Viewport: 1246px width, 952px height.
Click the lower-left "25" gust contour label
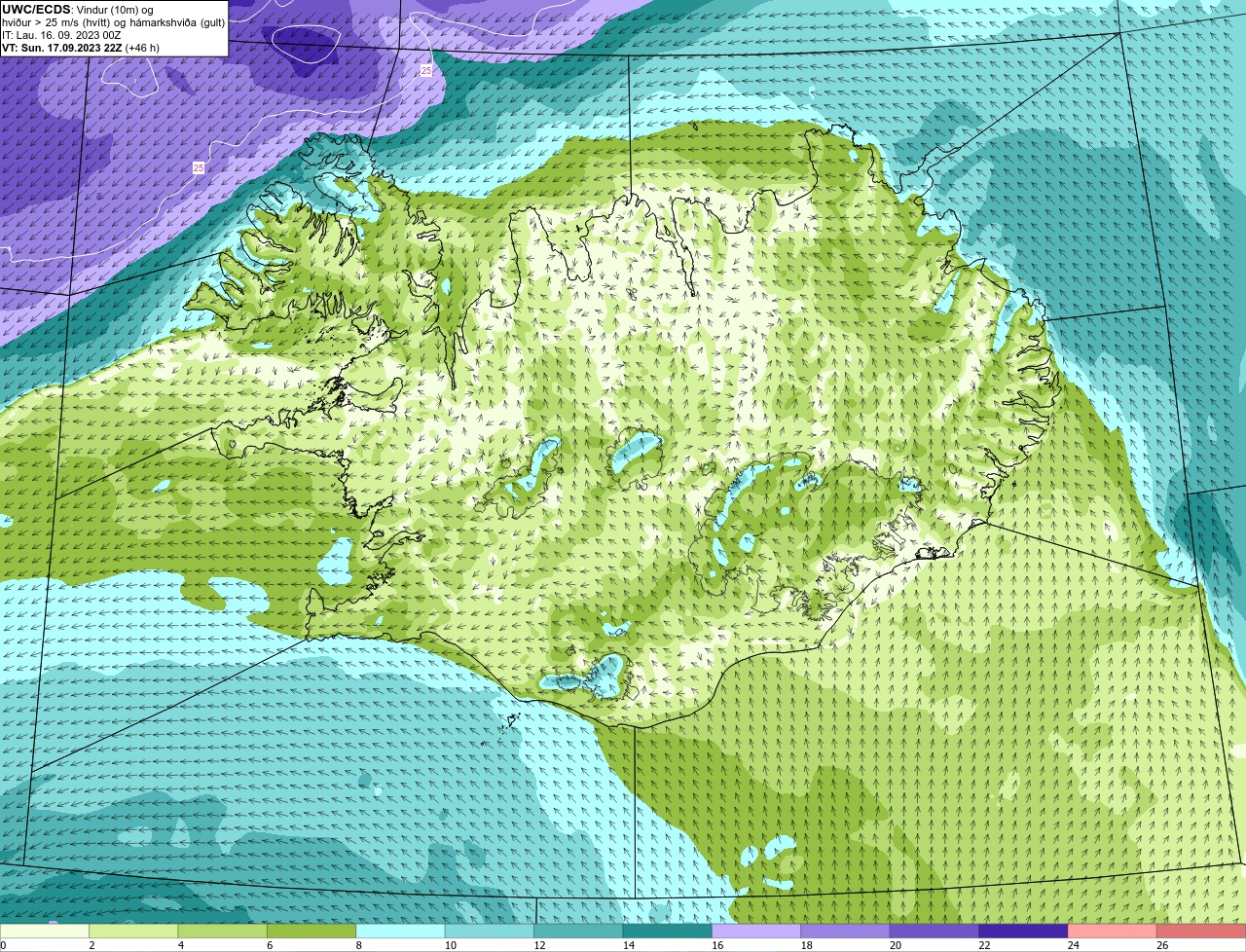199,168
